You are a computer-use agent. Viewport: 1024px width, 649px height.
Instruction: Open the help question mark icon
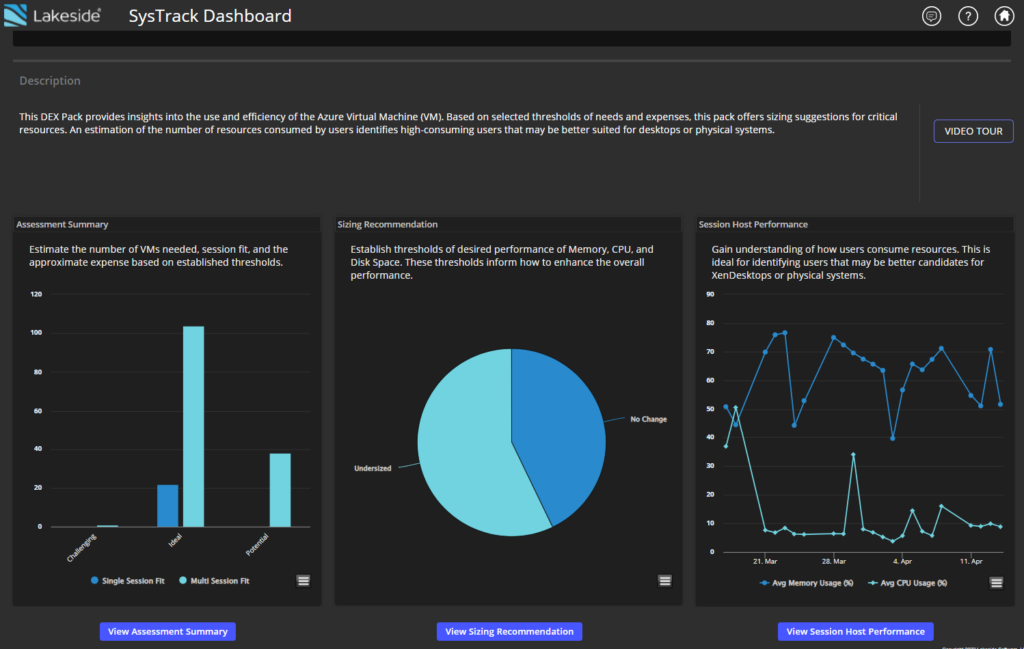(968, 16)
